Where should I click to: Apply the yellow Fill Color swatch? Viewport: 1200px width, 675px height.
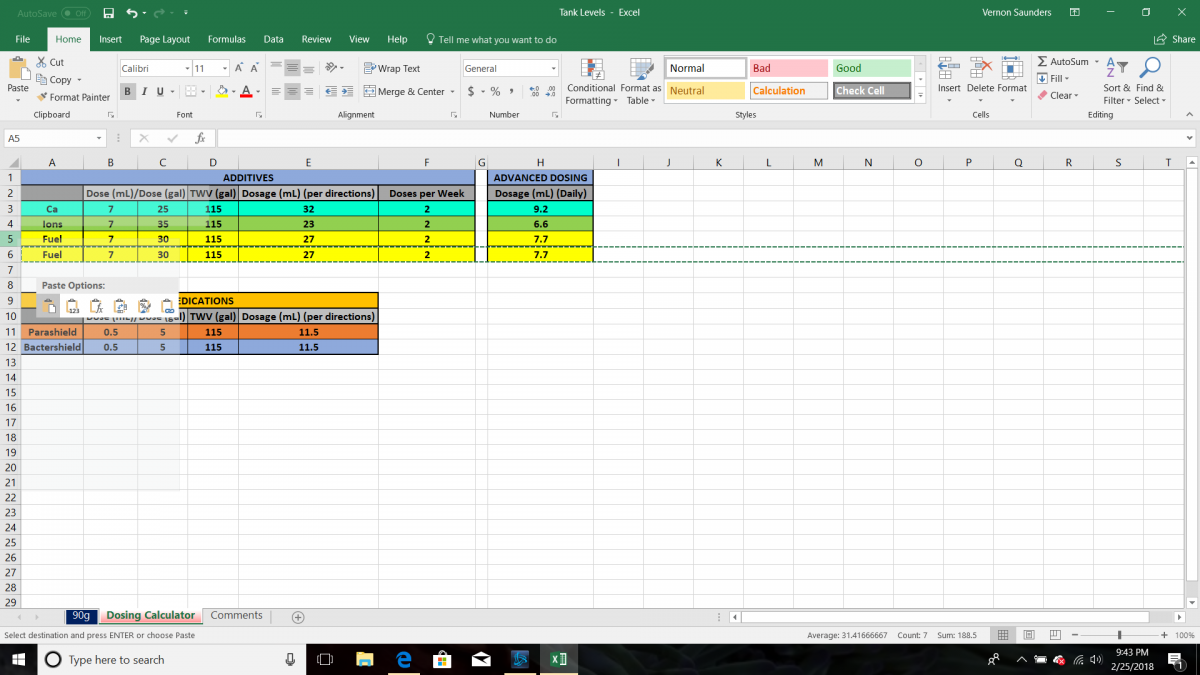pyautogui.click(x=223, y=91)
